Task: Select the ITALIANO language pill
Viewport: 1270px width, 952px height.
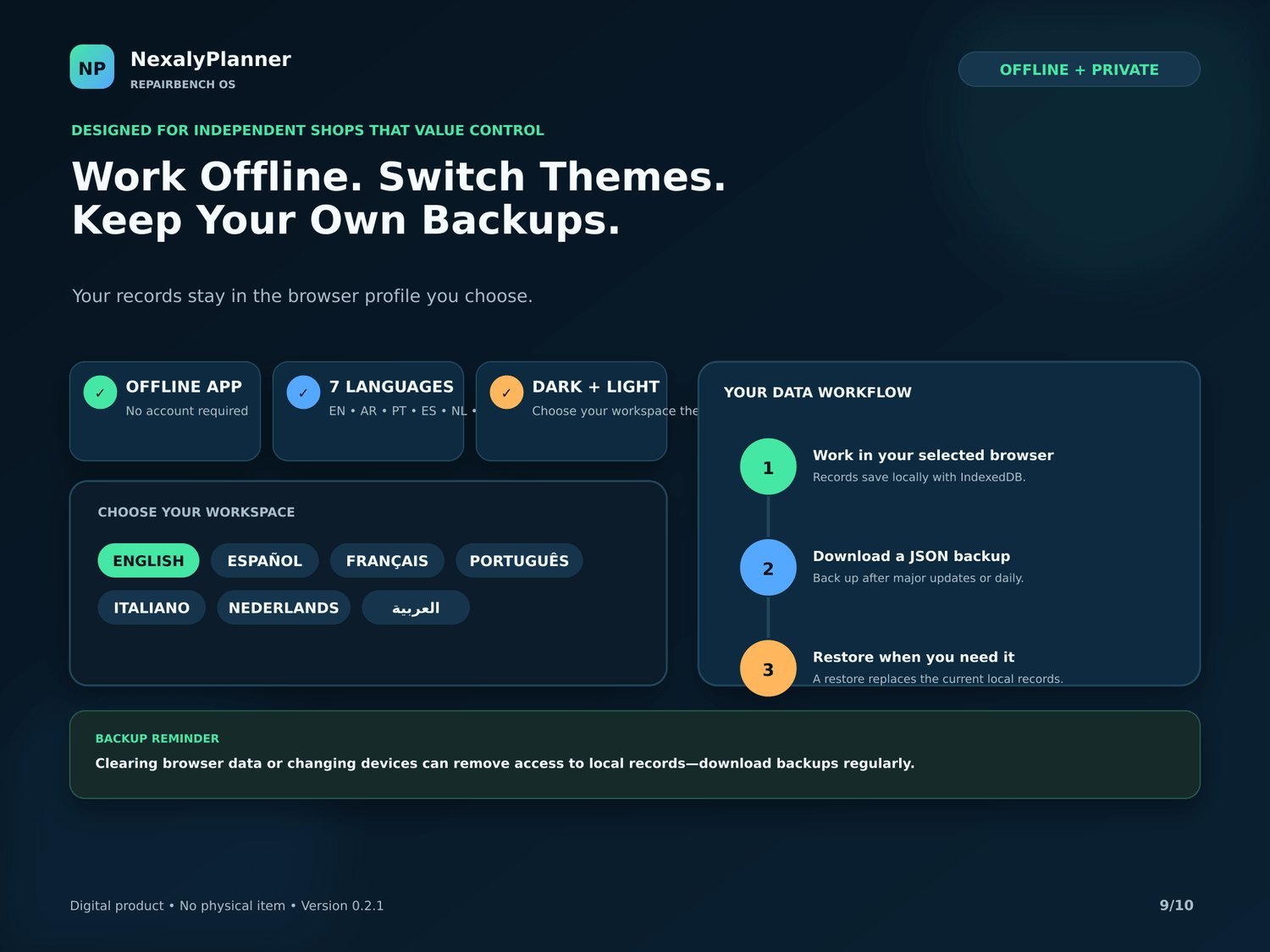Action: coord(152,608)
